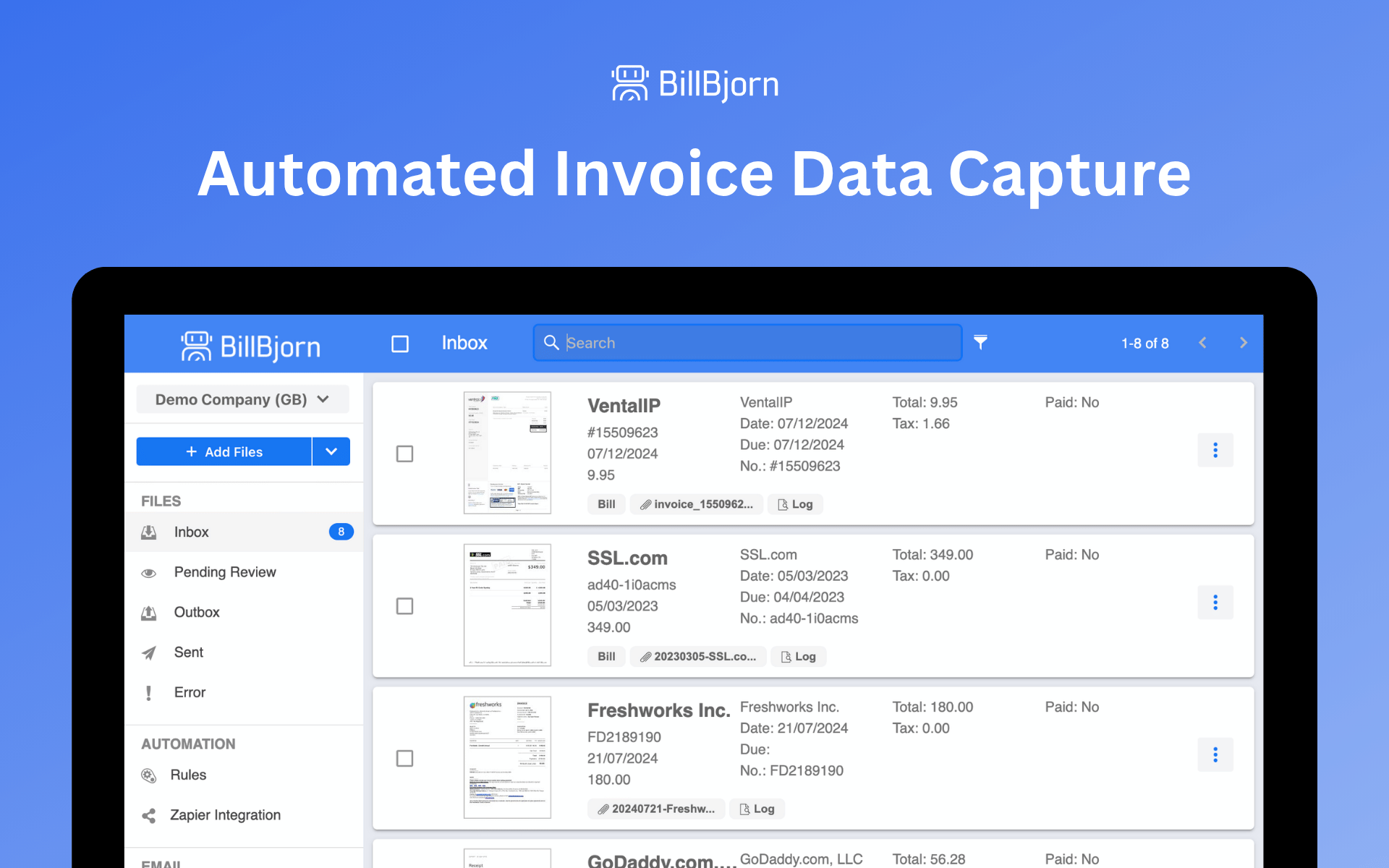Click in the Search field
1389x868 pixels.
[x=752, y=343]
